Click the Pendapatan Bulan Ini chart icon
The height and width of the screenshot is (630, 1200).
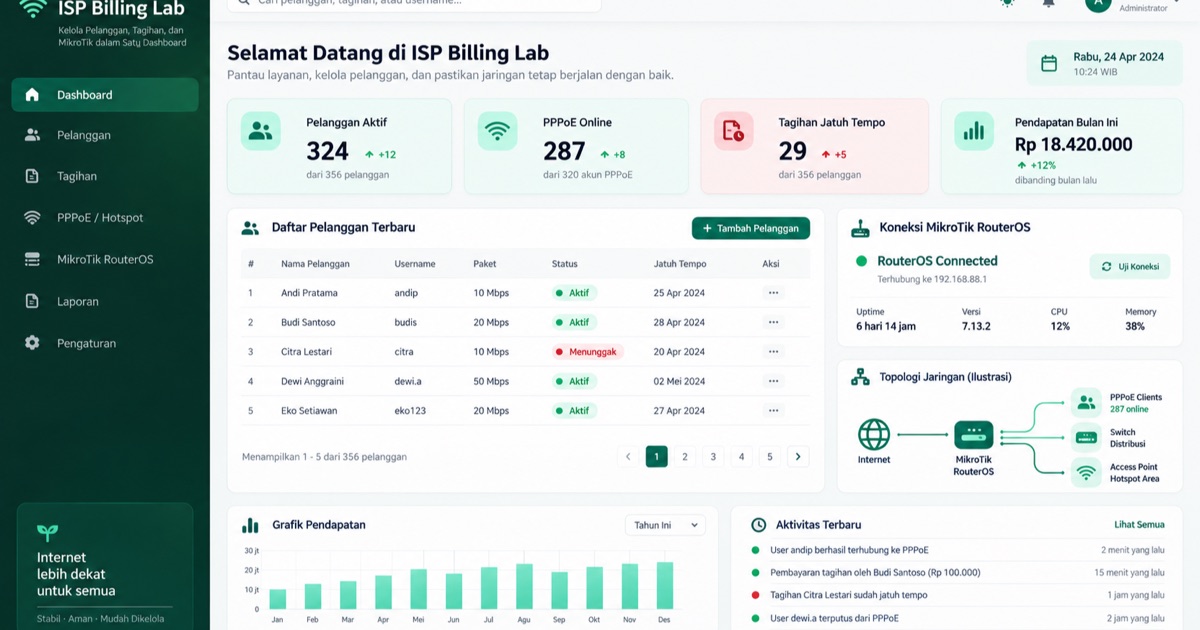coord(973,131)
